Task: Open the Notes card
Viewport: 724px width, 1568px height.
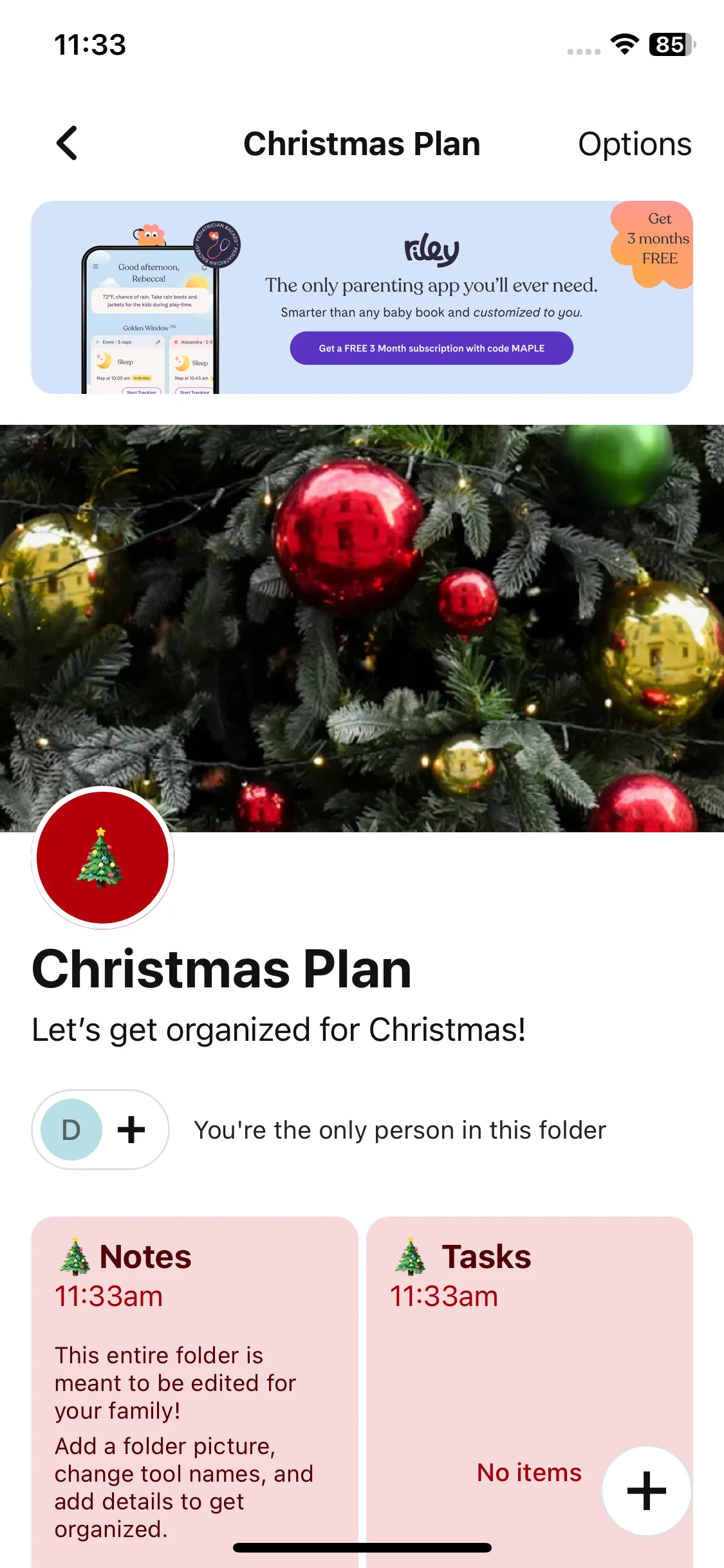Action: pyautogui.click(x=194, y=1384)
